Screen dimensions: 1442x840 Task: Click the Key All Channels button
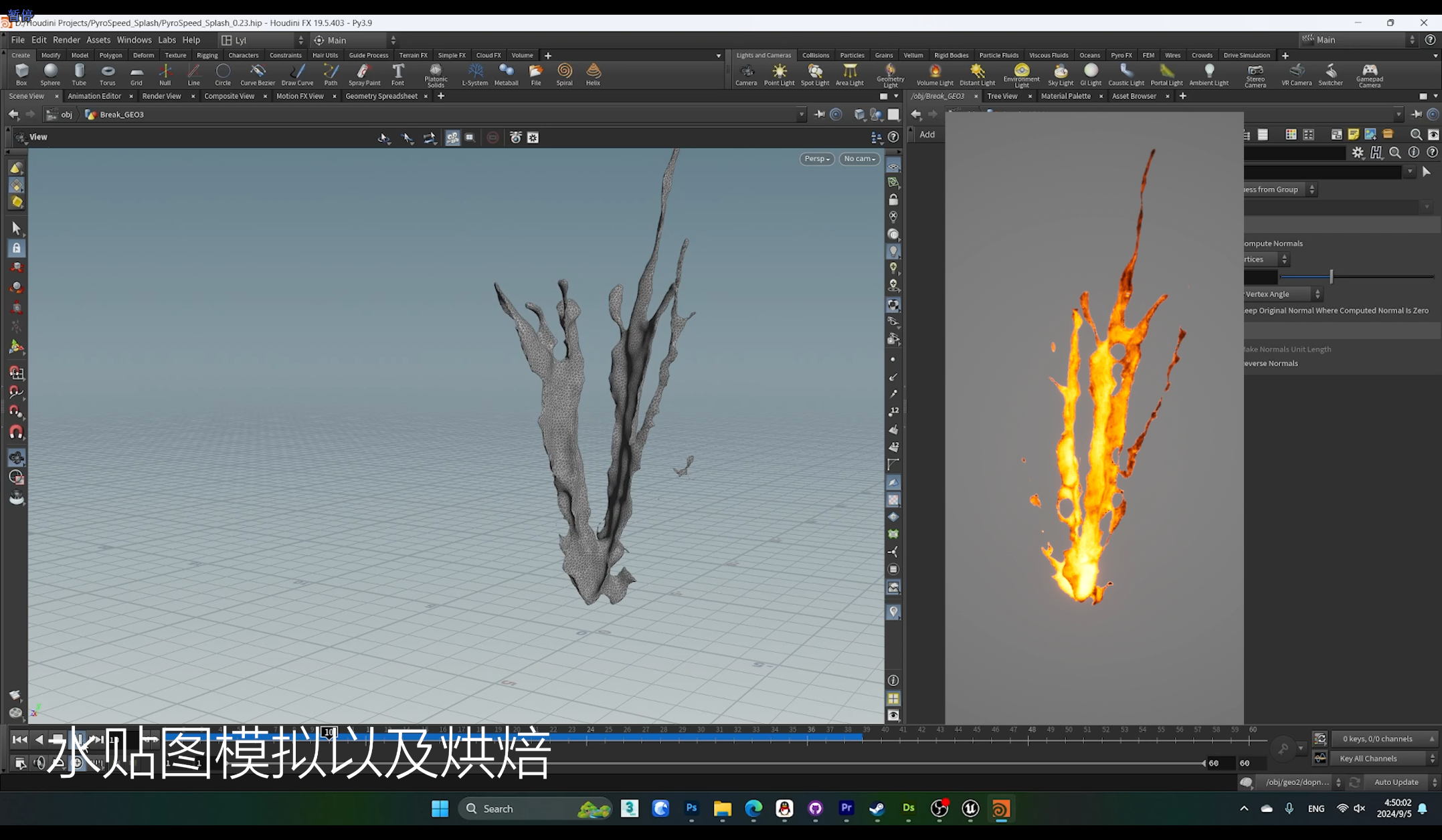1368,758
